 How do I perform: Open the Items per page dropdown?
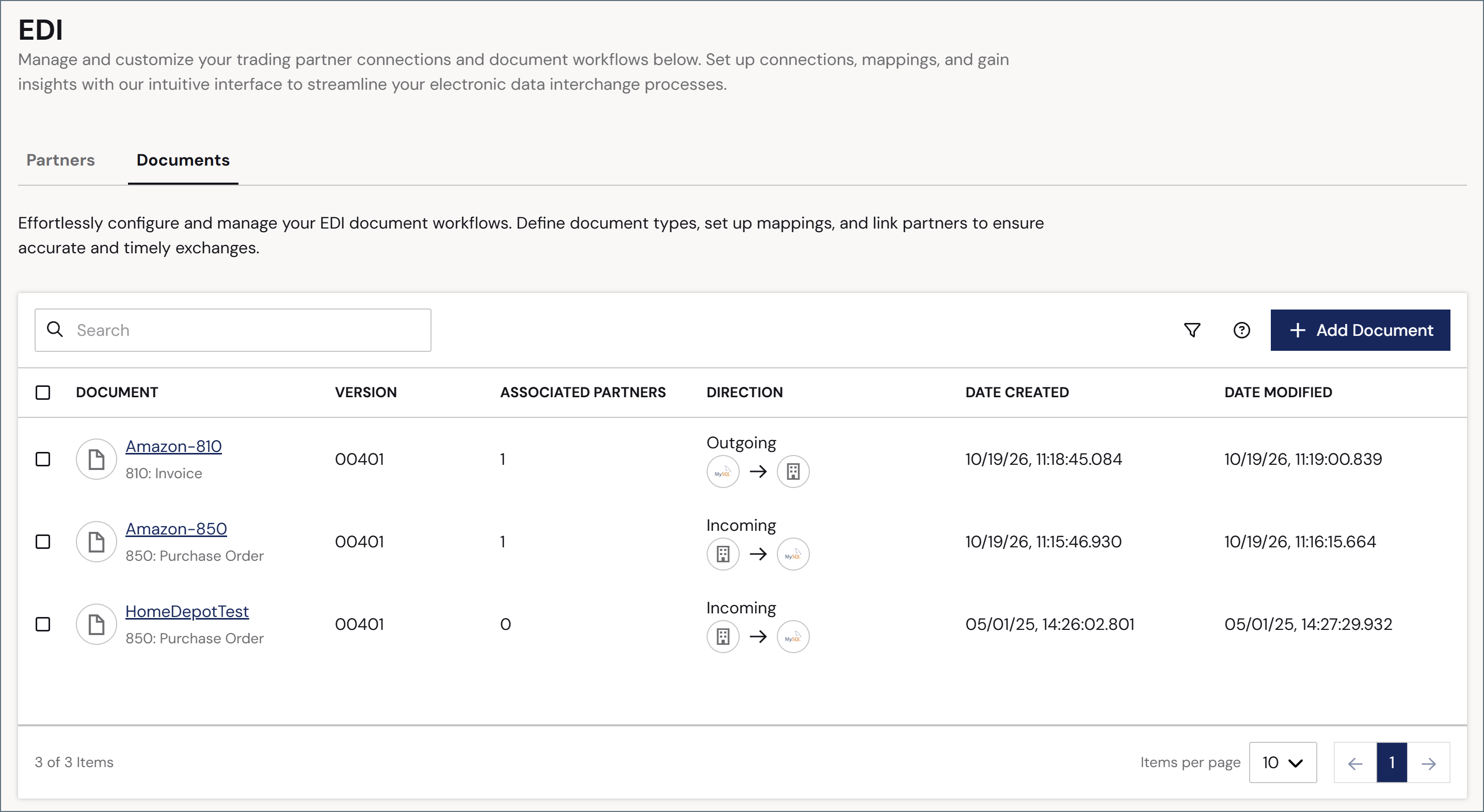[1283, 762]
